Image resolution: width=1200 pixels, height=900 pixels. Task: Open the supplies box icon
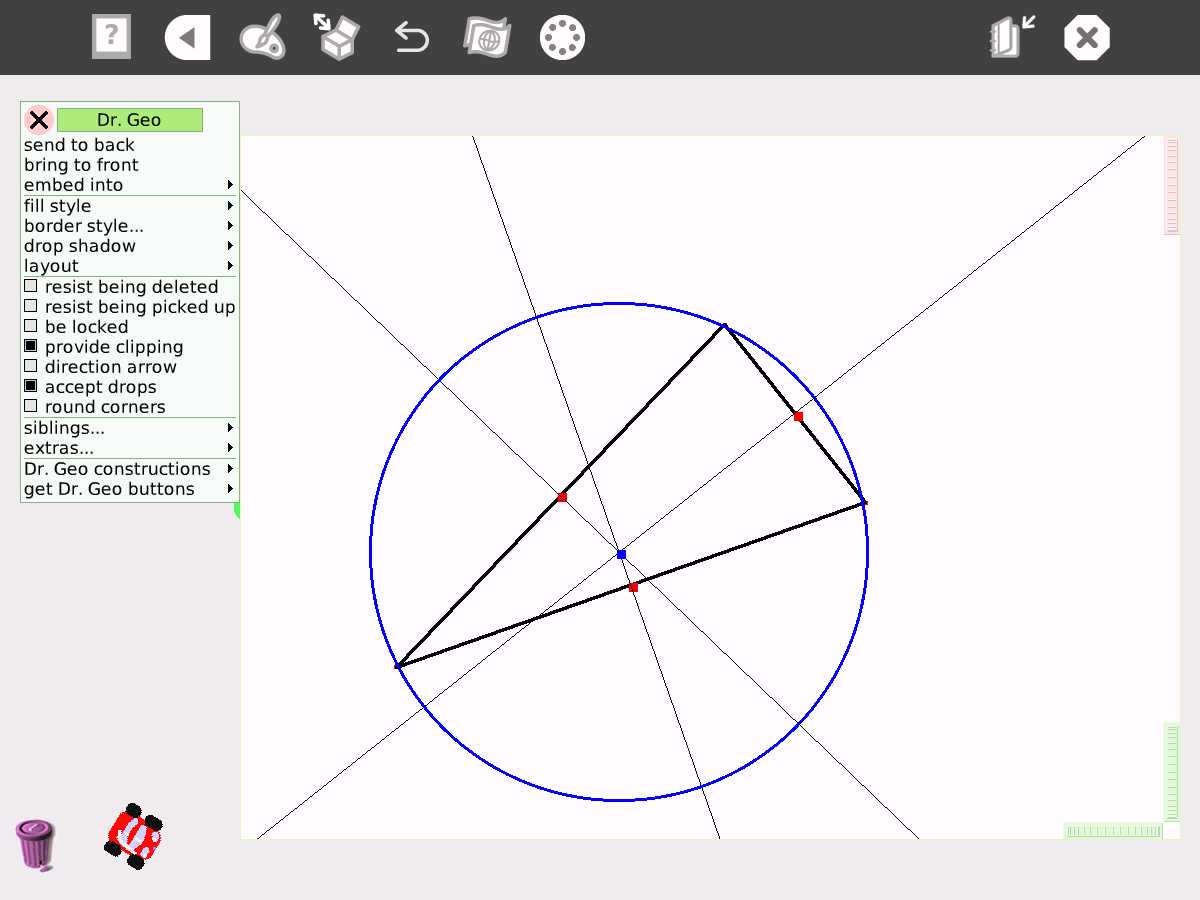pos(337,36)
